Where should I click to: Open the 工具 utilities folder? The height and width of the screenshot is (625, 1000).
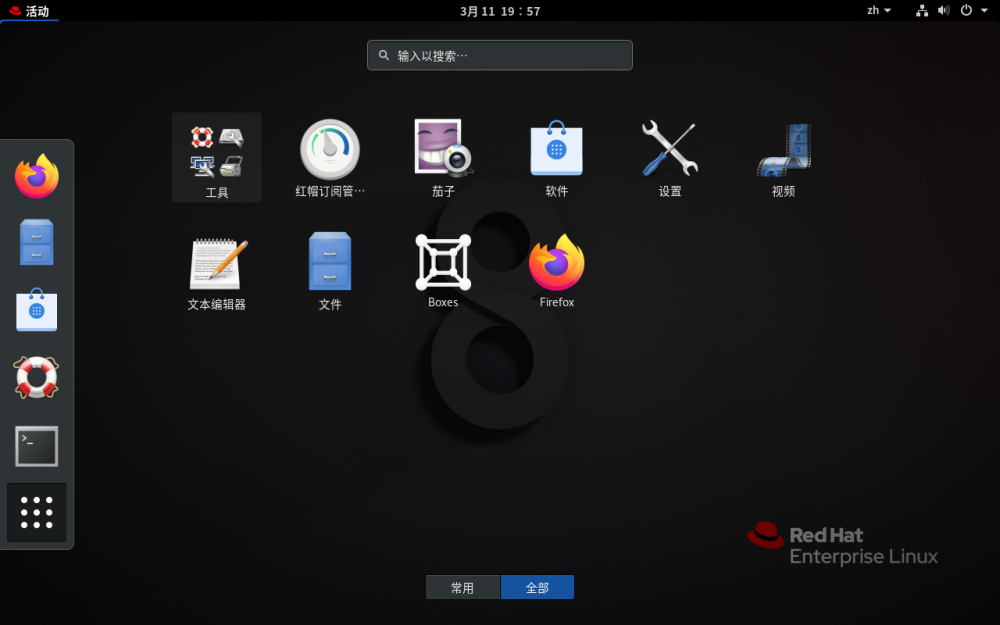(217, 158)
